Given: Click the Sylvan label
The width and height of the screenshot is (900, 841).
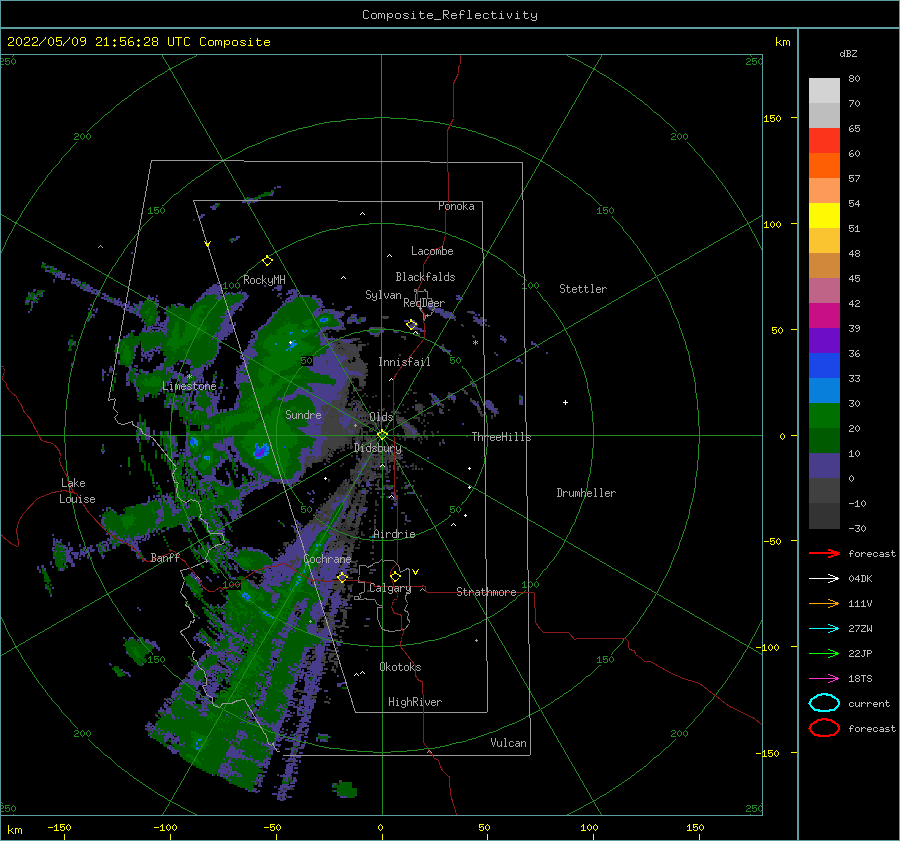Looking at the screenshot, I should [383, 295].
